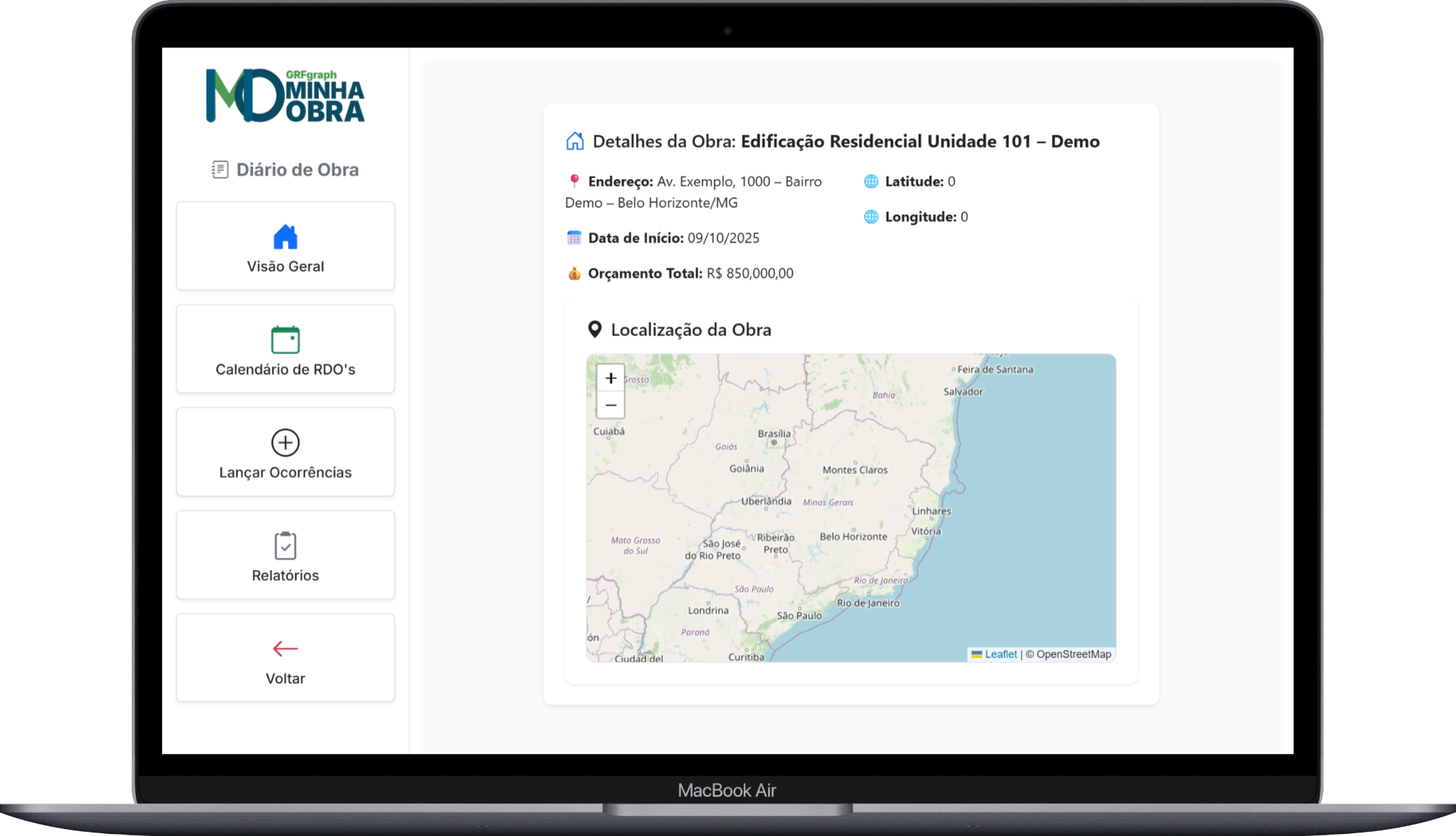Click the red pin beside Endereço
Image resolution: width=1456 pixels, height=836 pixels.
pyautogui.click(x=574, y=181)
